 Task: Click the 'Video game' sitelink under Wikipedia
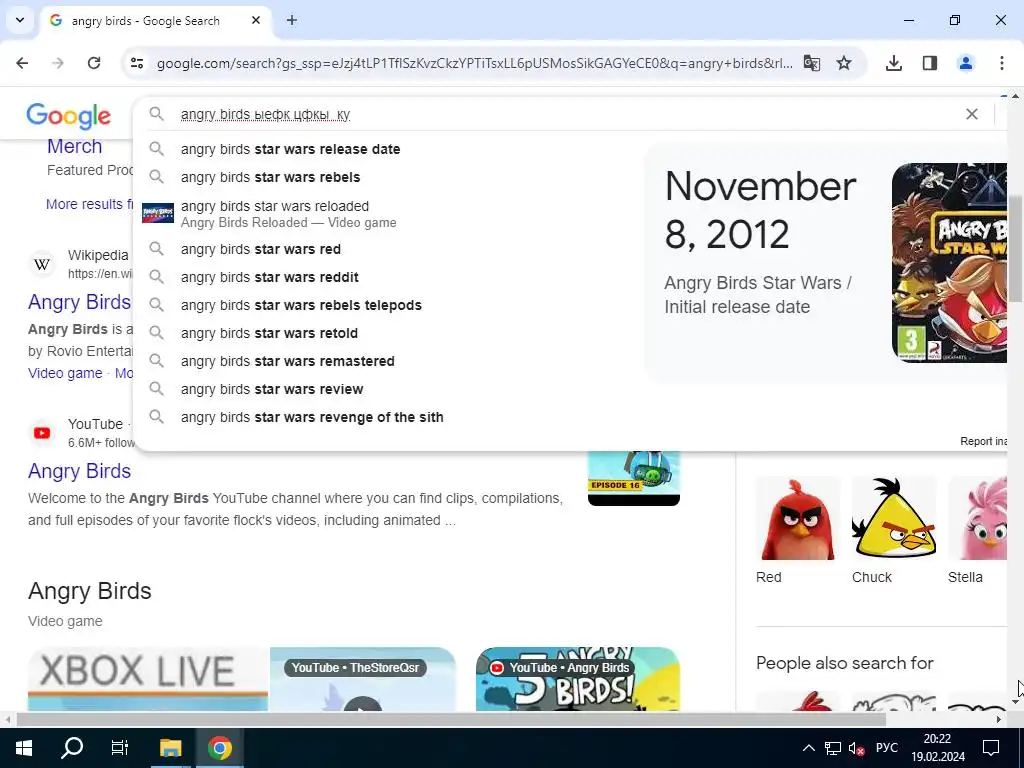click(65, 373)
